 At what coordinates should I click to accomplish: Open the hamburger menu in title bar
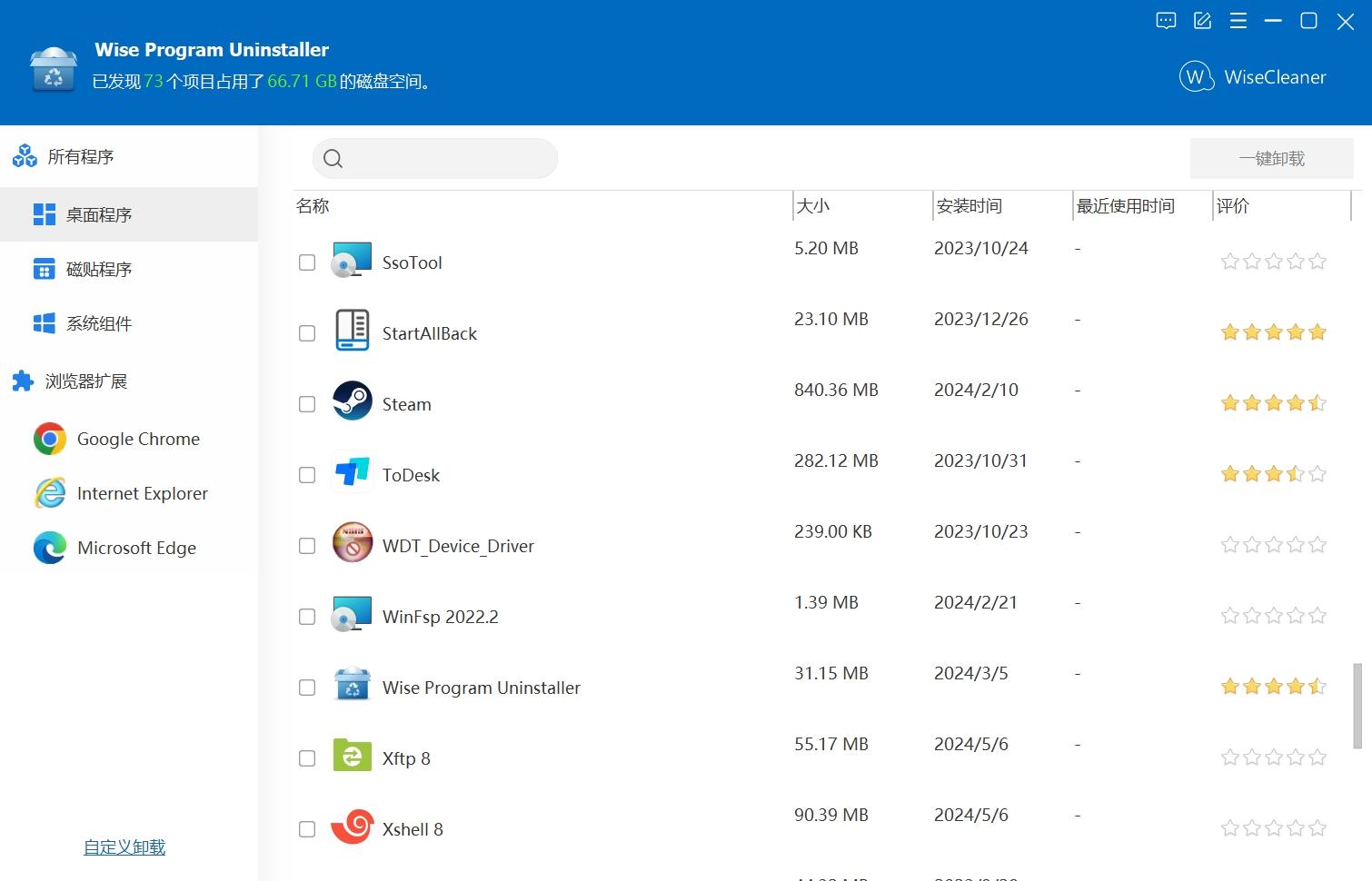click(1238, 21)
